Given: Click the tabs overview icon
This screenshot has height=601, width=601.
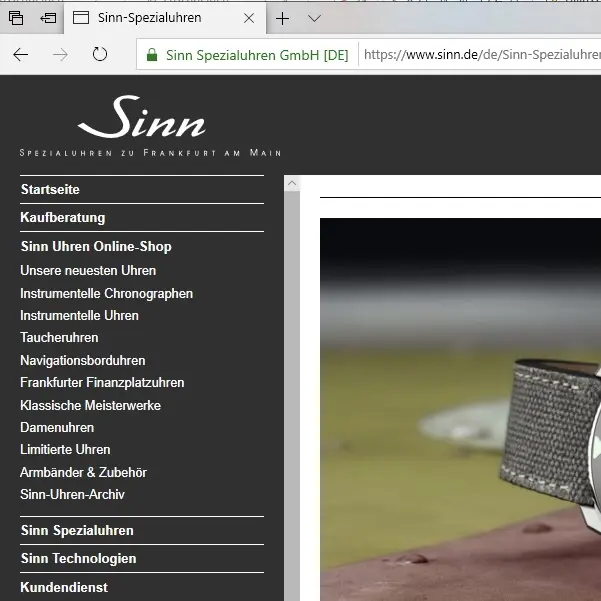Looking at the screenshot, I should pyautogui.click(x=16, y=18).
